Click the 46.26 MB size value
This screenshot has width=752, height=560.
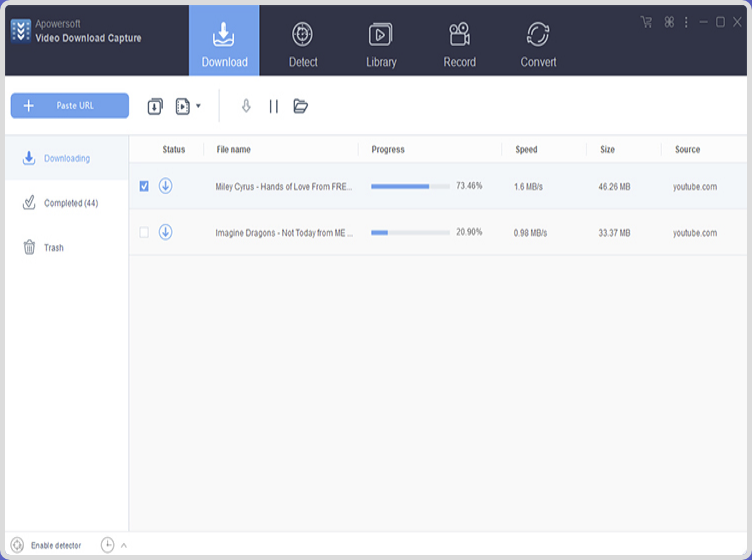pyautogui.click(x=614, y=187)
